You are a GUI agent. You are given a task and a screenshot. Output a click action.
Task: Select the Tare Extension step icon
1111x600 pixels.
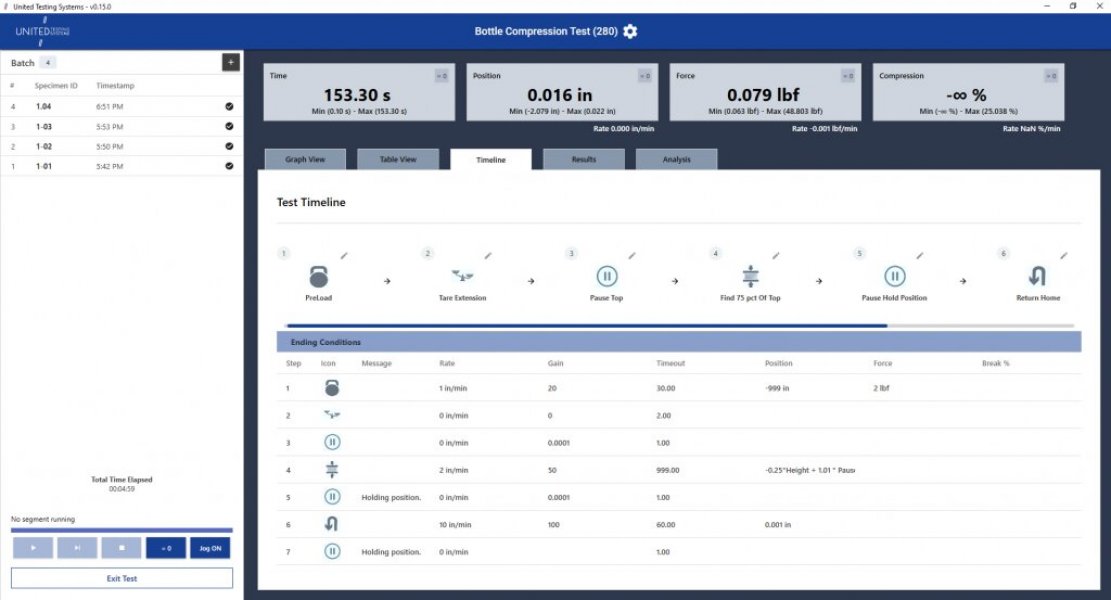pyautogui.click(x=463, y=276)
